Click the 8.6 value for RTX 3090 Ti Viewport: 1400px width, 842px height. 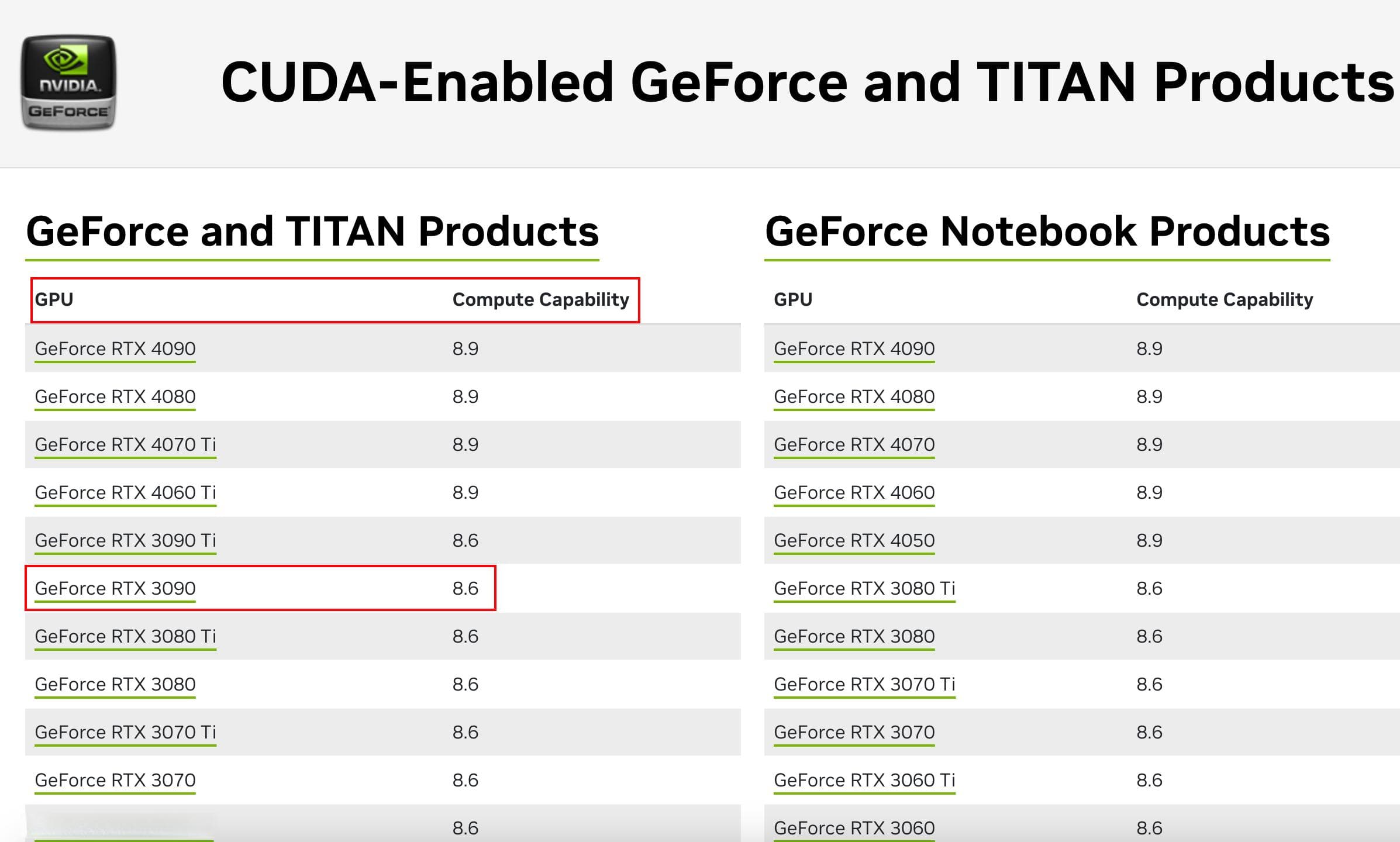(x=465, y=540)
